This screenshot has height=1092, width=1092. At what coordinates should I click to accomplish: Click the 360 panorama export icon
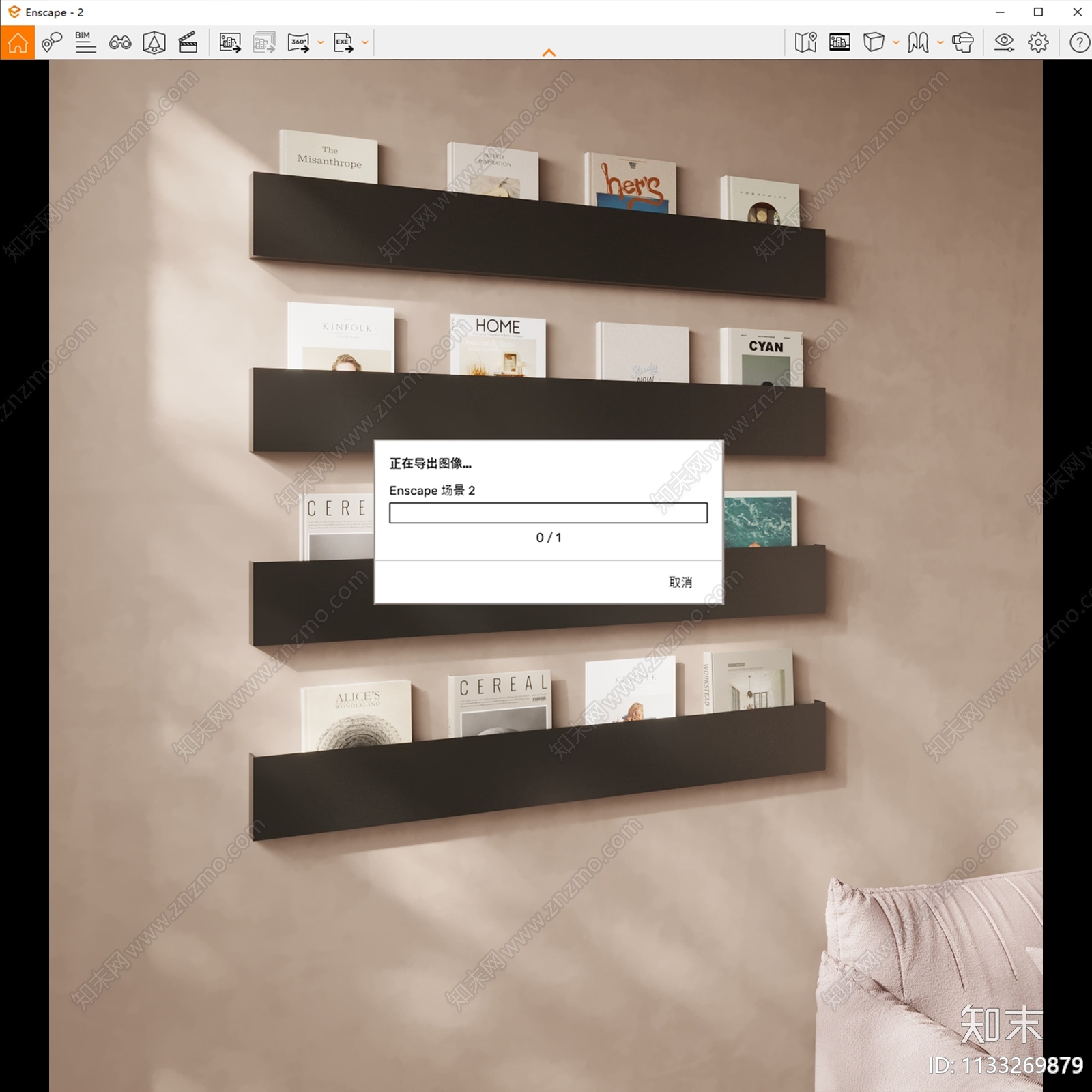pos(298,42)
